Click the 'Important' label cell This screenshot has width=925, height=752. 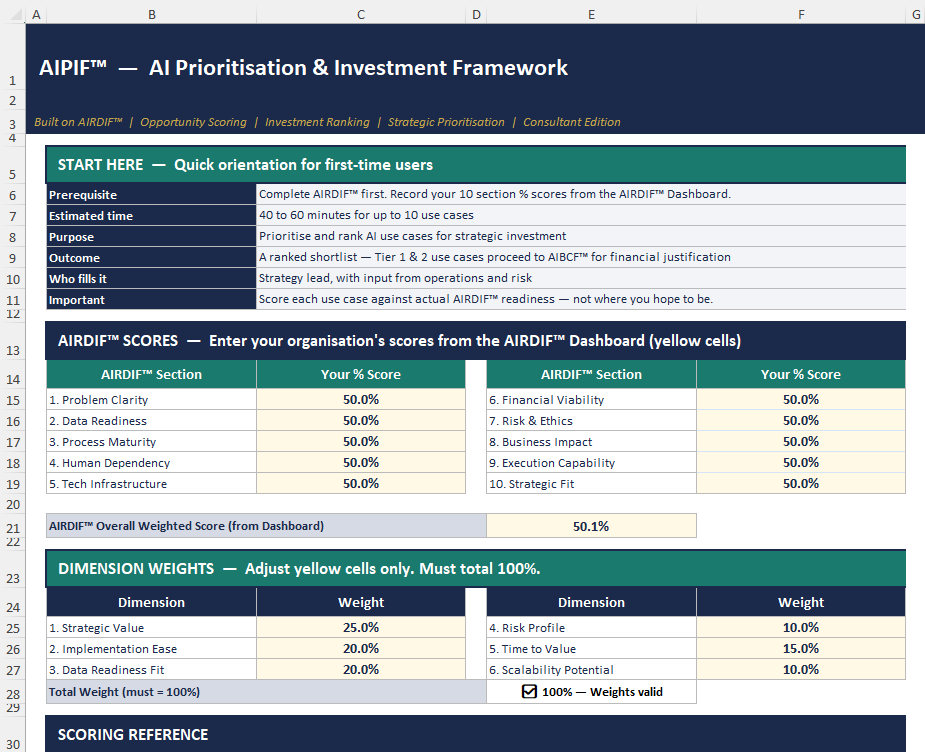tap(152, 300)
